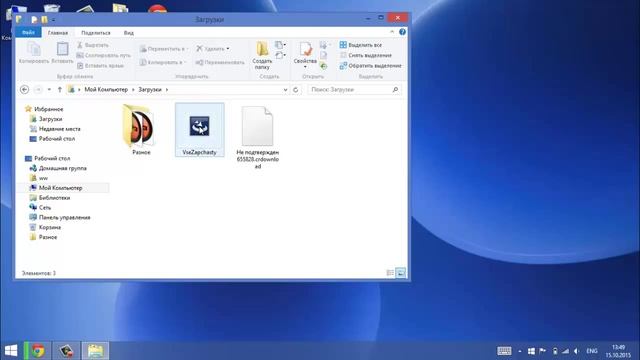The height and width of the screenshot is (360, 640).
Task: Select Избранное in the navigation pane
Action: (x=44, y=109)
